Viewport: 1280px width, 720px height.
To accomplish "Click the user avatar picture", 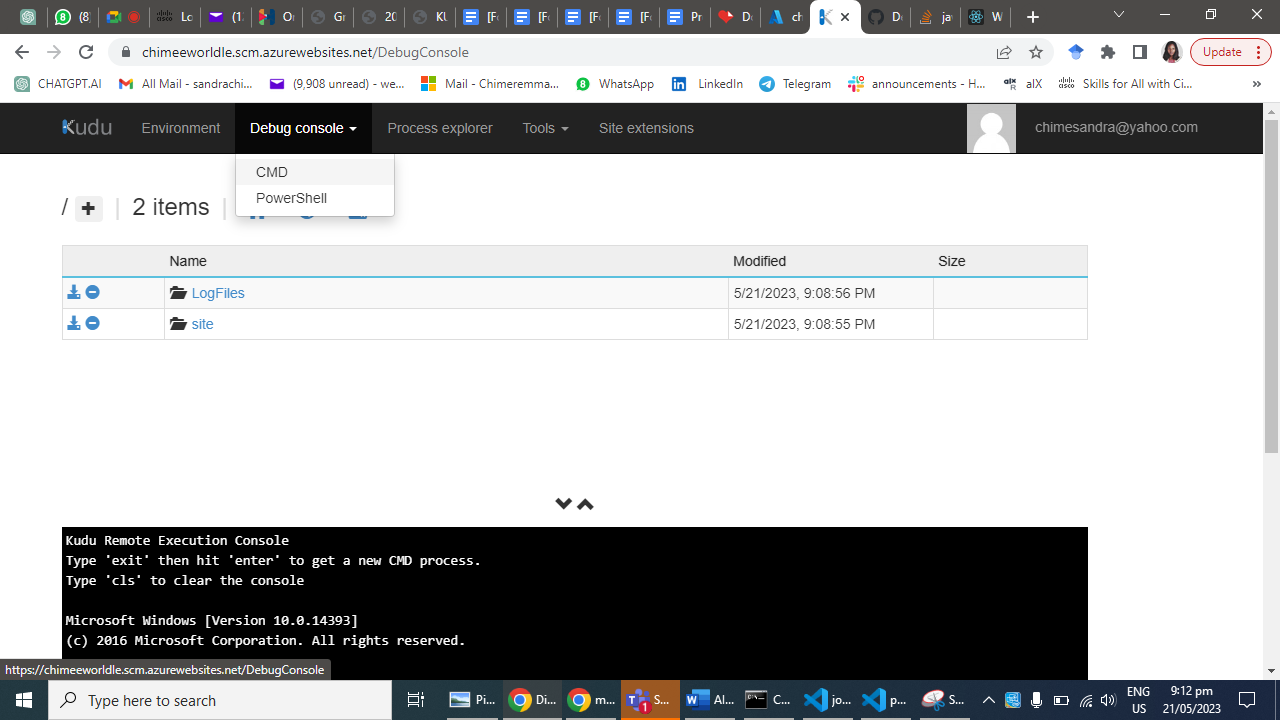I will [992, 128].
